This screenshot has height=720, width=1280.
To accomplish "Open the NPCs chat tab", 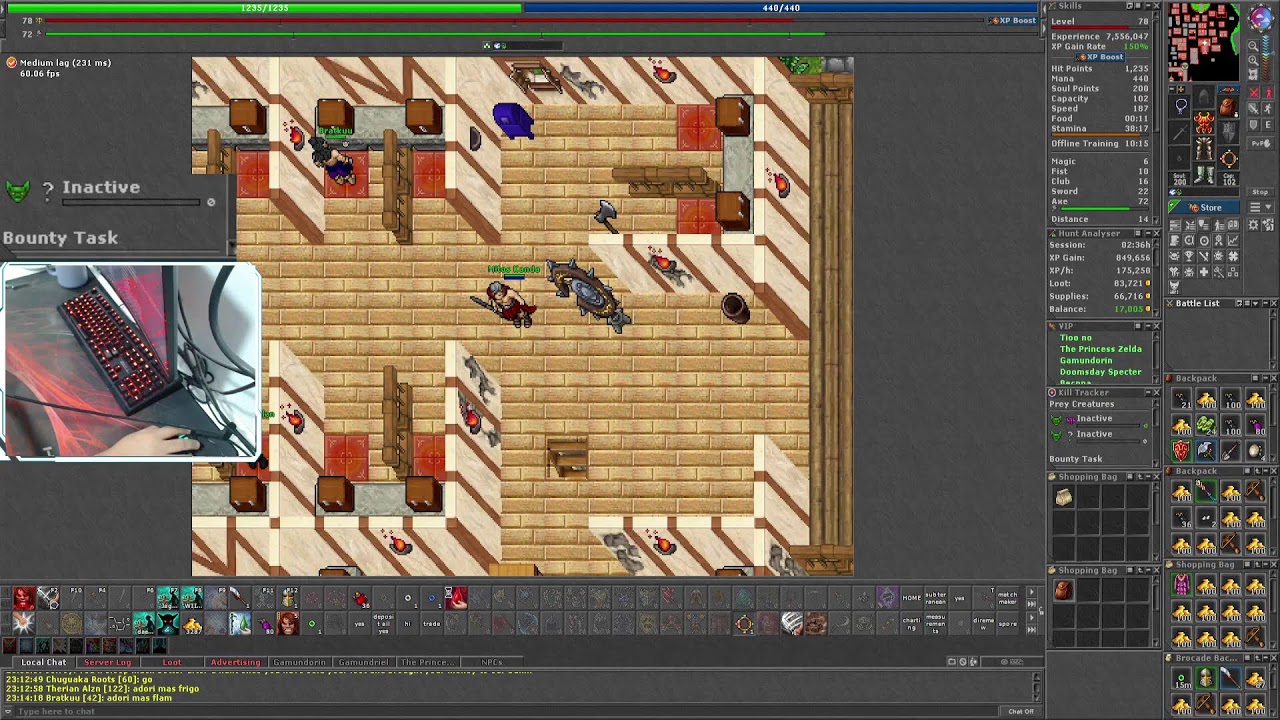I will (x=491, y=662).
